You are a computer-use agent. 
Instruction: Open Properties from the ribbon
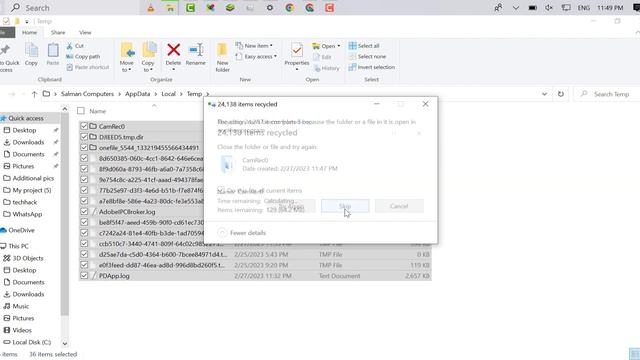[x=297, y=56]
